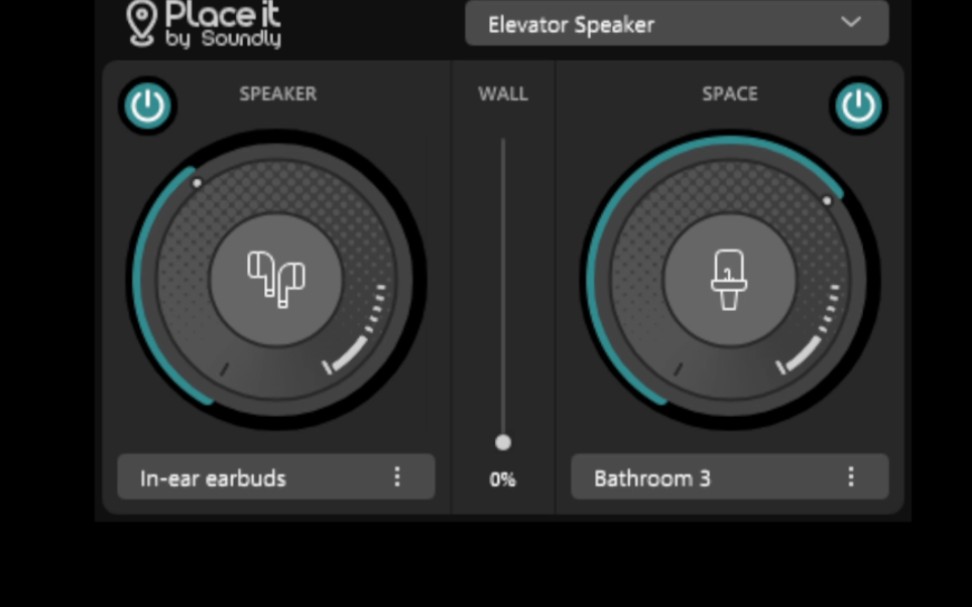
Task: Click the top of the Wall slider track
Action: click(x=503, y=143)
